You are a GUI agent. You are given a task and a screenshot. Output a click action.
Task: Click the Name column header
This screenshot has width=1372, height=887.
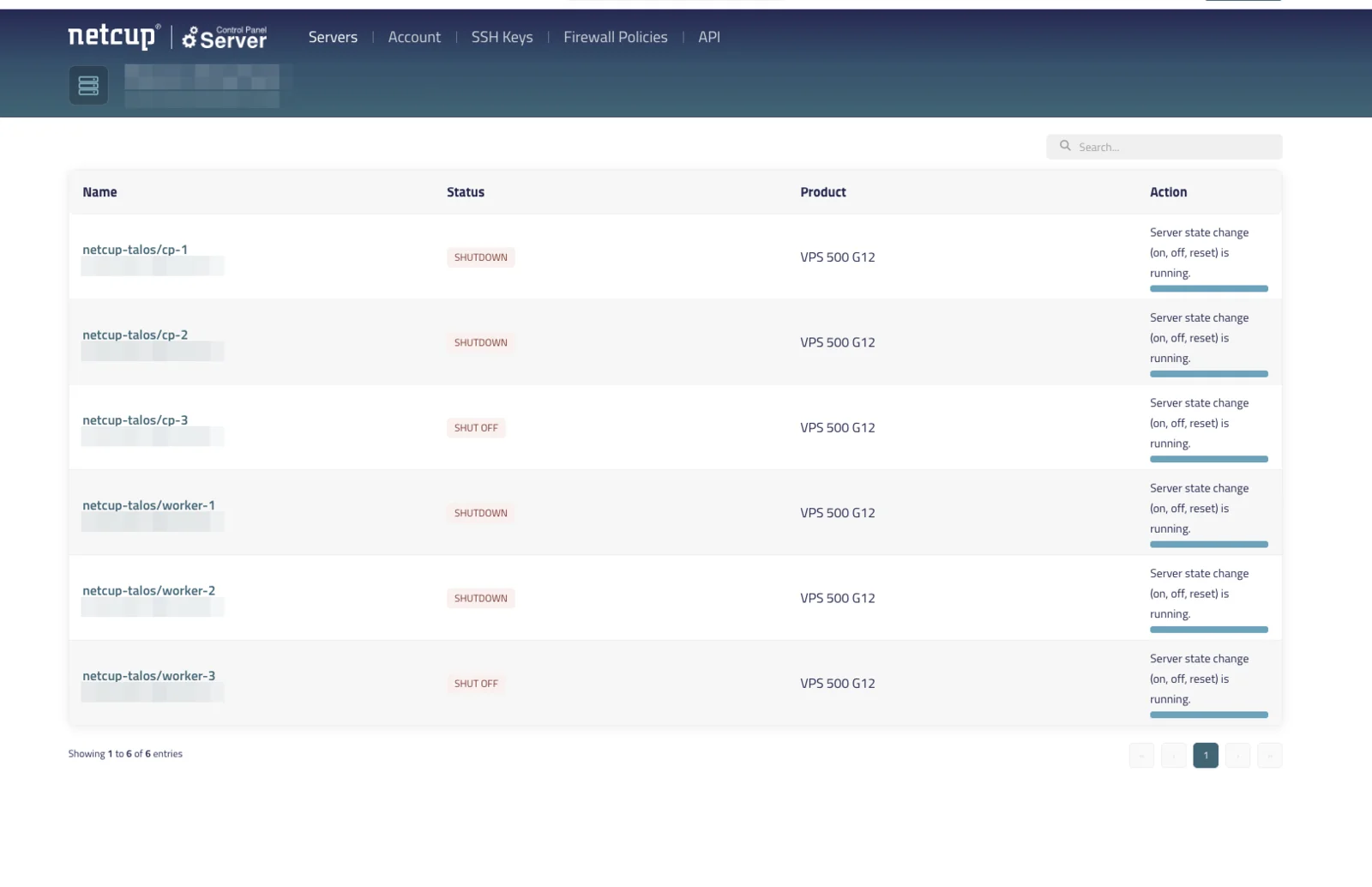[99, 192]
